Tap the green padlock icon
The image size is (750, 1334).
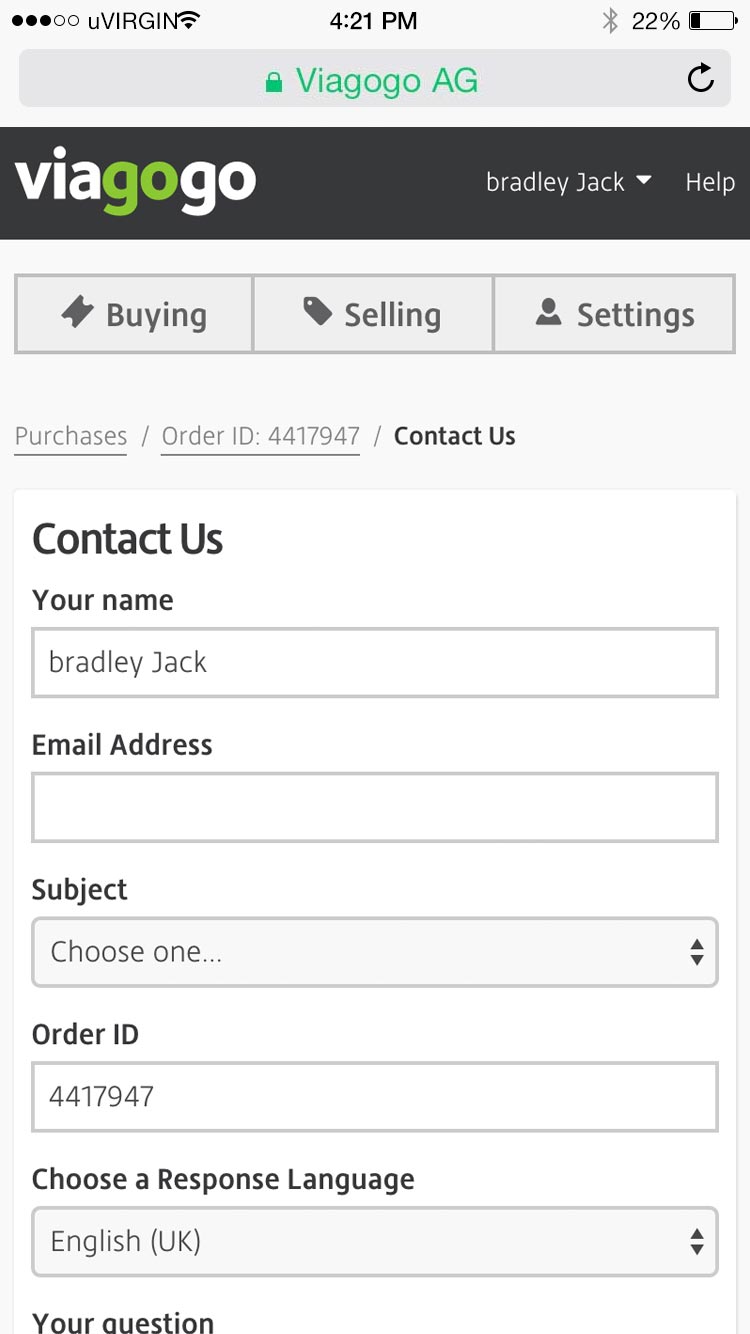tap(273, 82)
